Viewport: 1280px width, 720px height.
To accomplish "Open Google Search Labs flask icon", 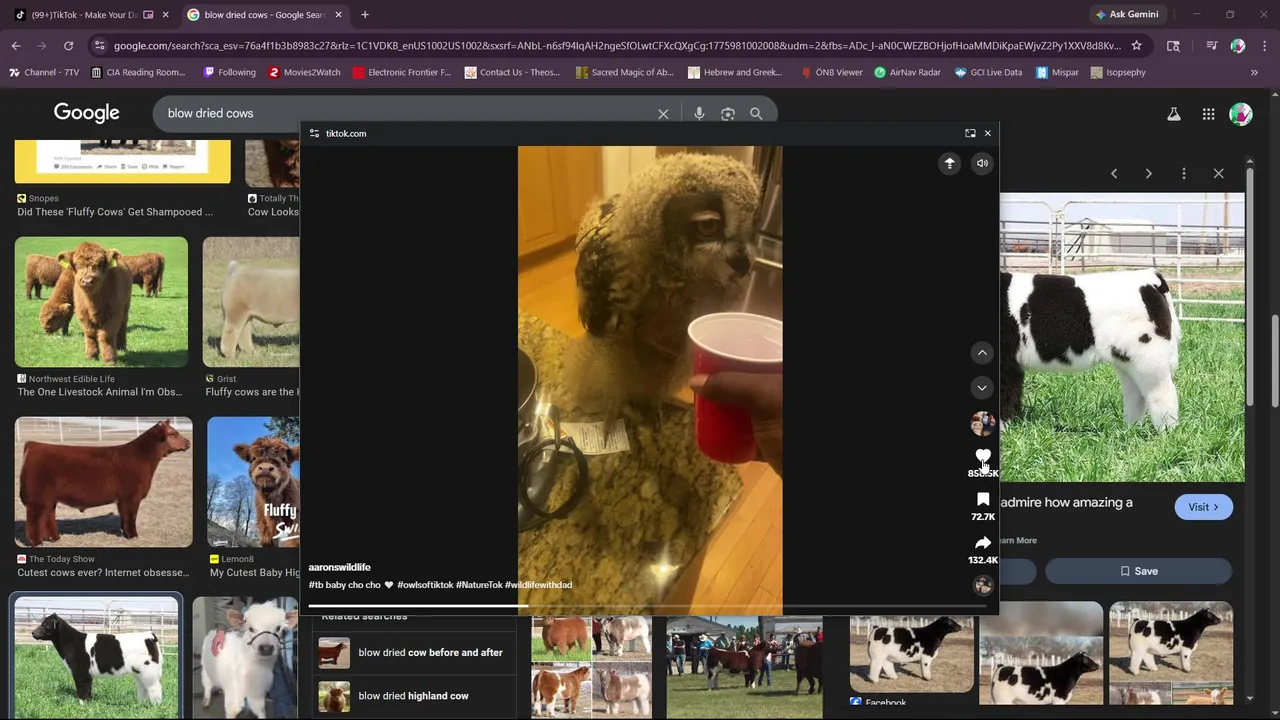I will [x=1174, y=114].
